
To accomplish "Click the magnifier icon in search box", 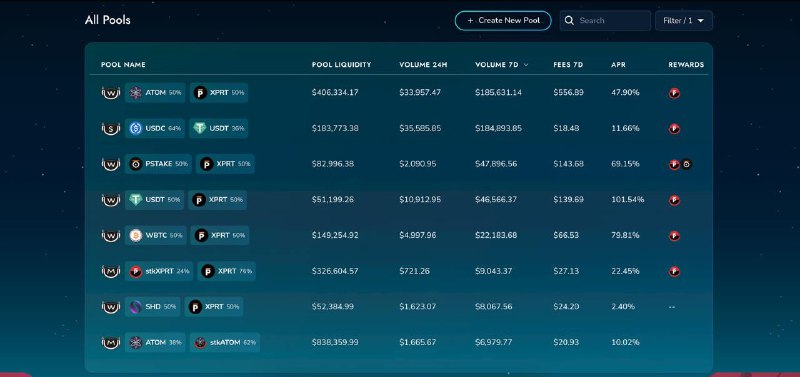I will pos(569,21).
